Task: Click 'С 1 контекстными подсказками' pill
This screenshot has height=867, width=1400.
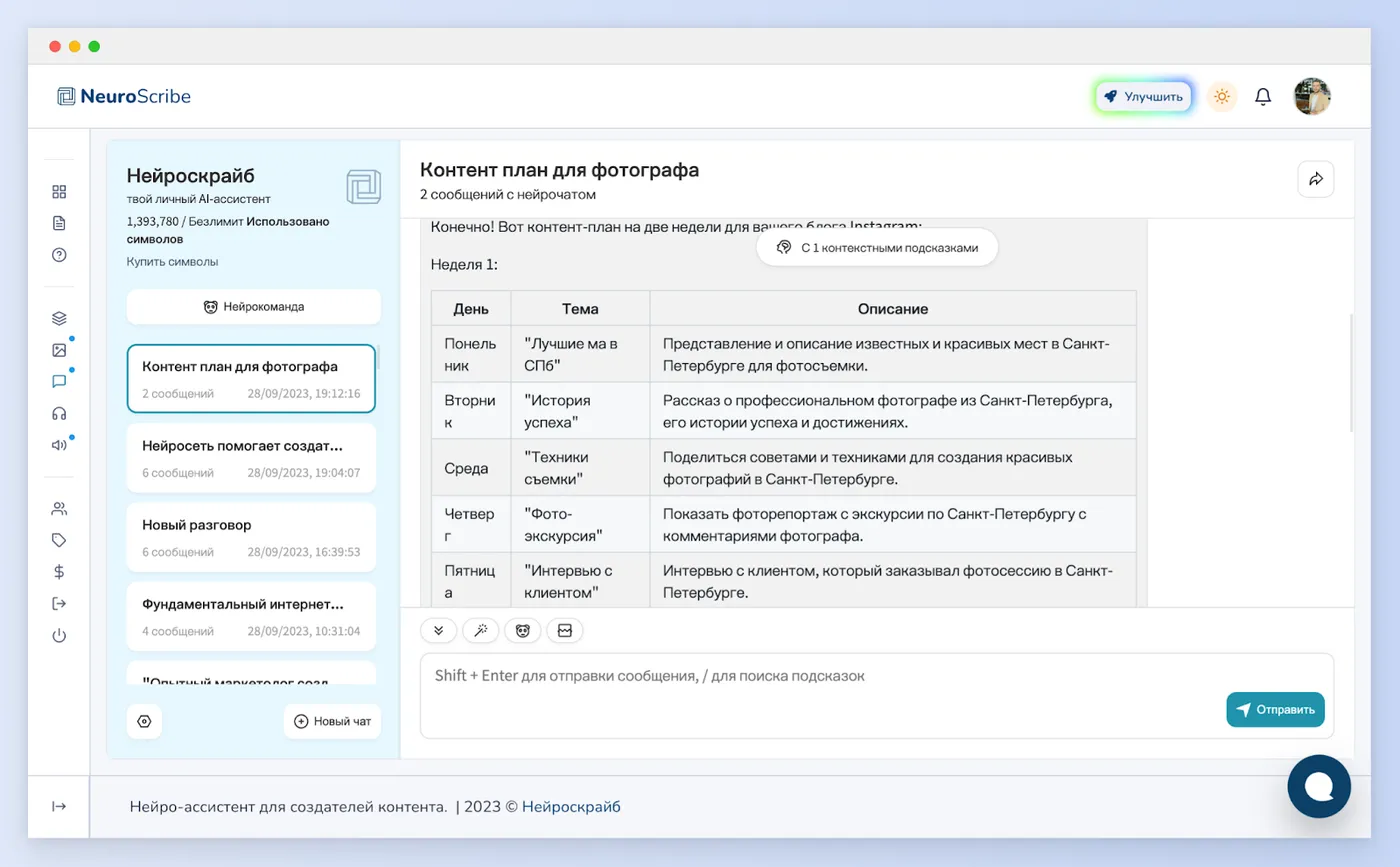Action: 877,247
